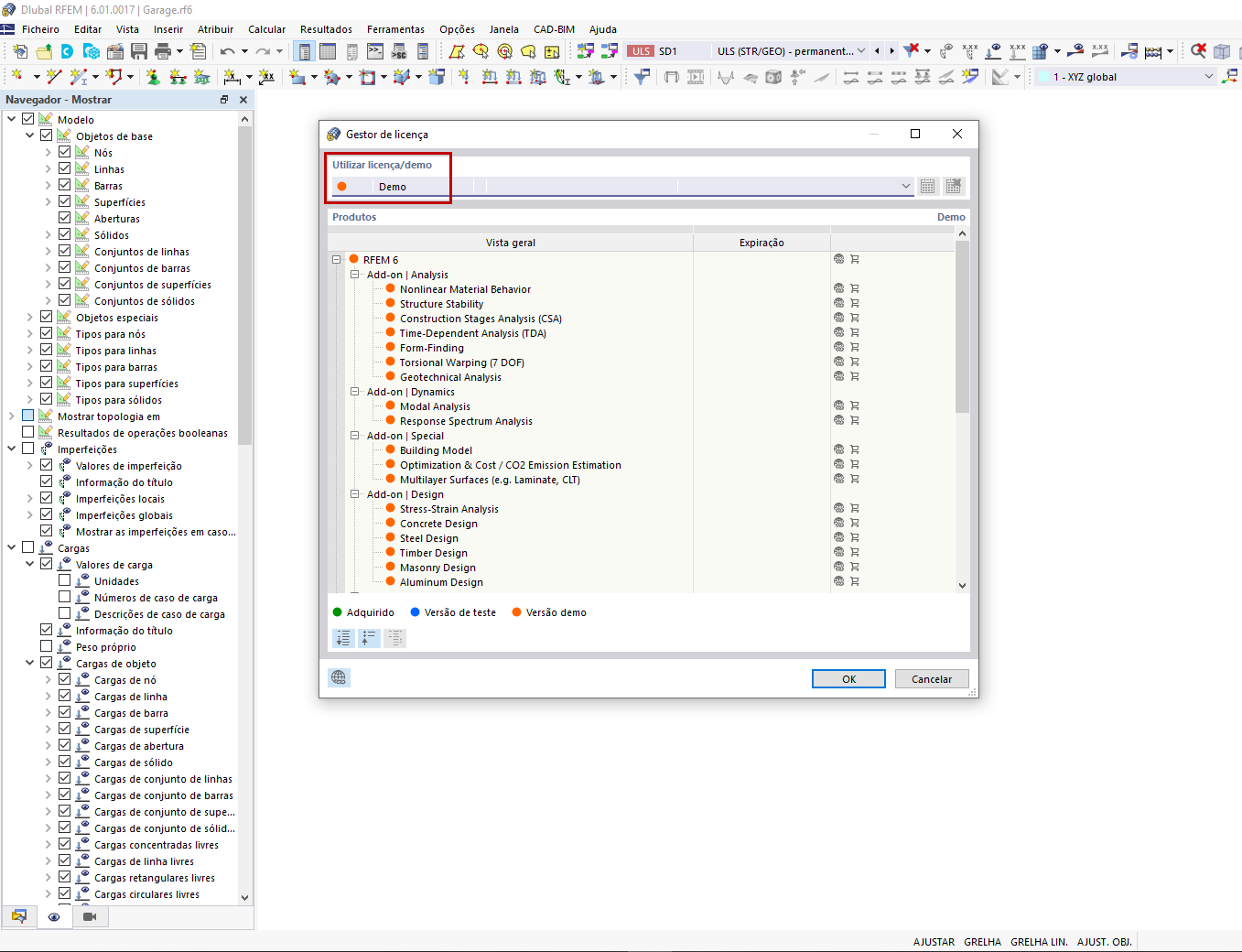Open the ULS (STR/GEO) load combination dropdown
This screenshot has width=1242, height=952.
pyautogui.click(x=859, y=52)
